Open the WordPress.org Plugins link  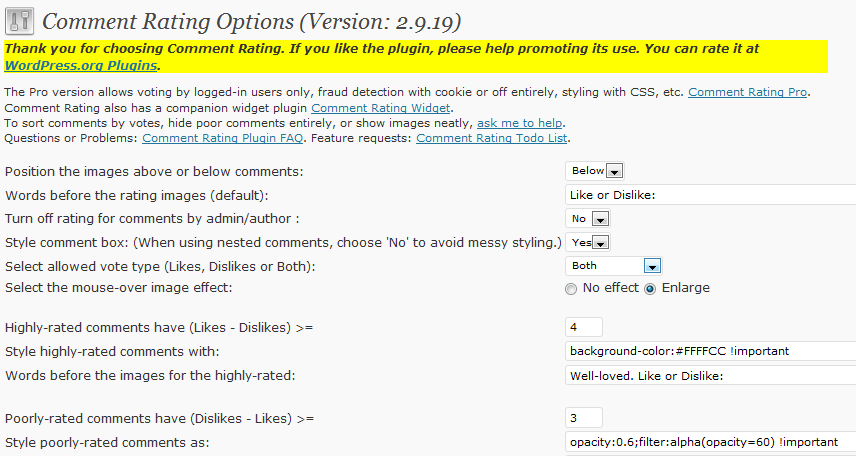[x=81, y=66]
